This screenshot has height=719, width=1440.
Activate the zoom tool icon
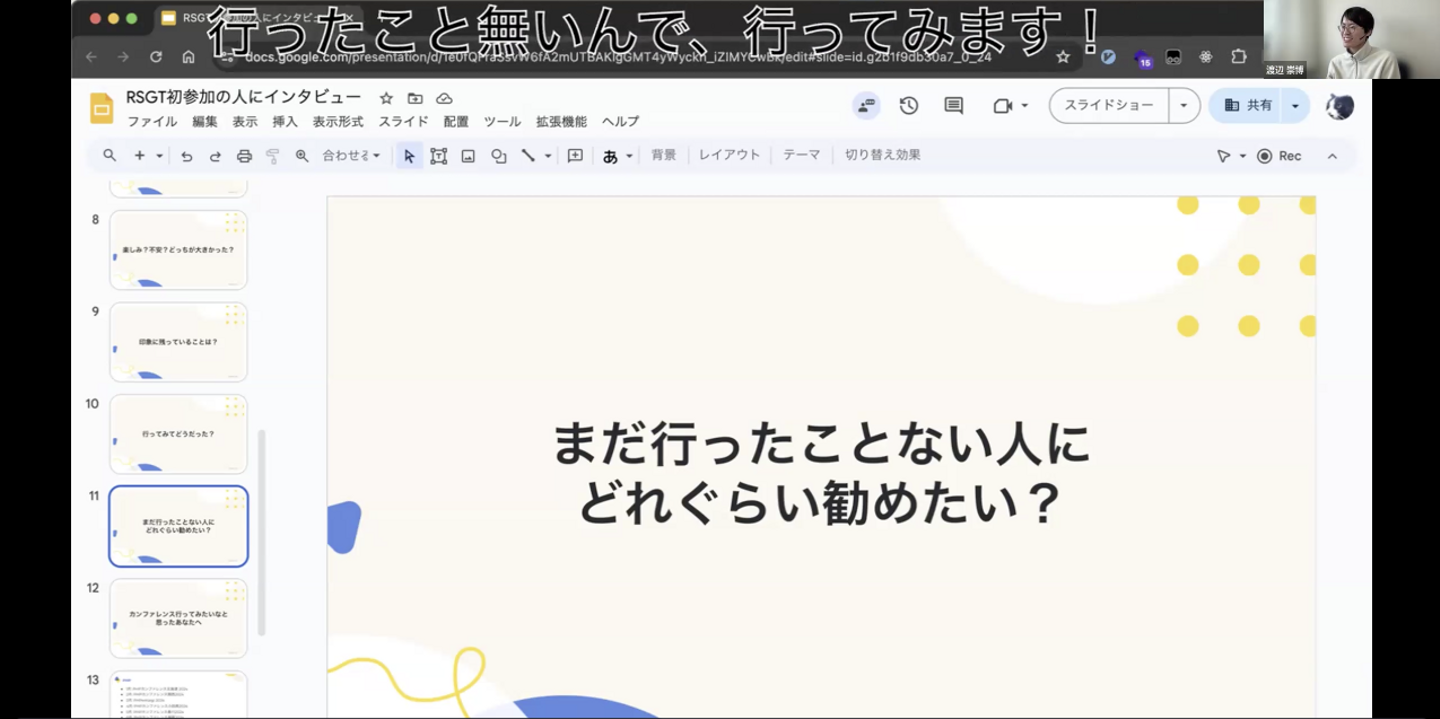click(302, 156)
